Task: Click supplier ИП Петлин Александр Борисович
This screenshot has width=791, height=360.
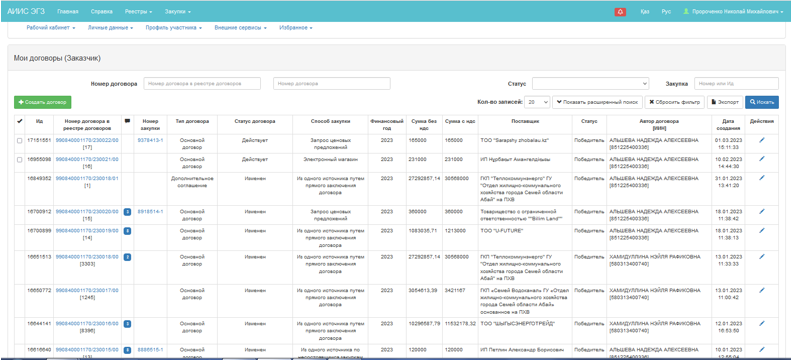Action: pos(521,349)
